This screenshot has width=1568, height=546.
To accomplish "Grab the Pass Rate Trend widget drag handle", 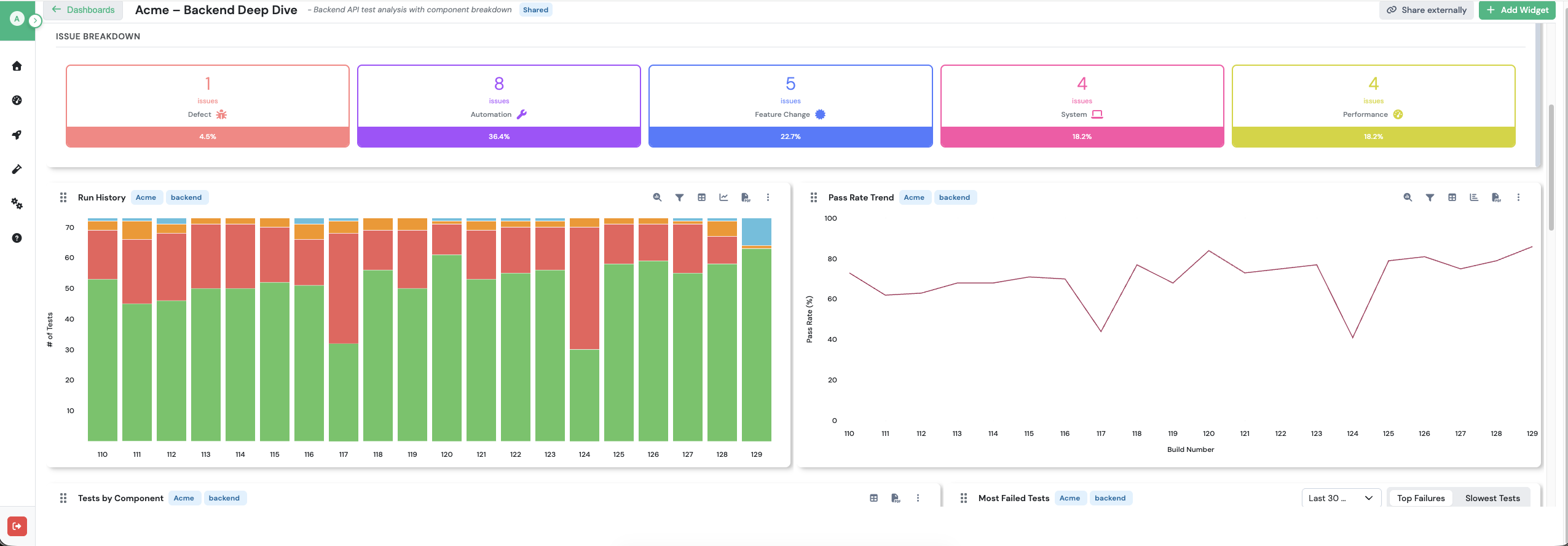I will (x=814, y=197).
